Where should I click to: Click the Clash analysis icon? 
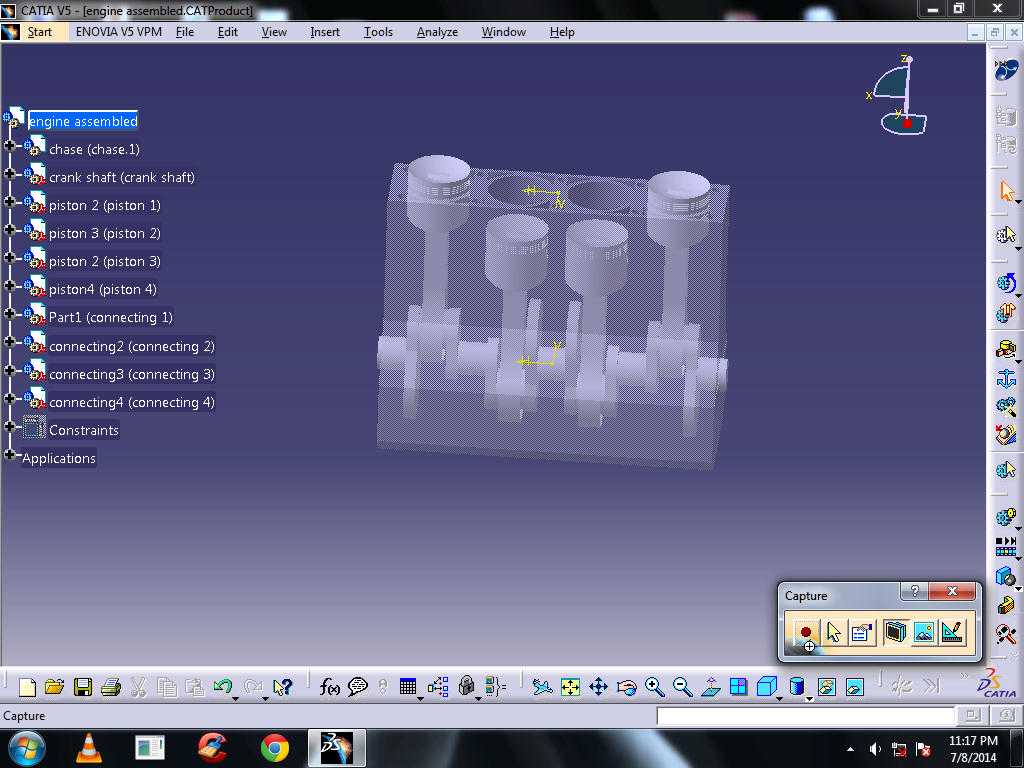click(1006, 576)
